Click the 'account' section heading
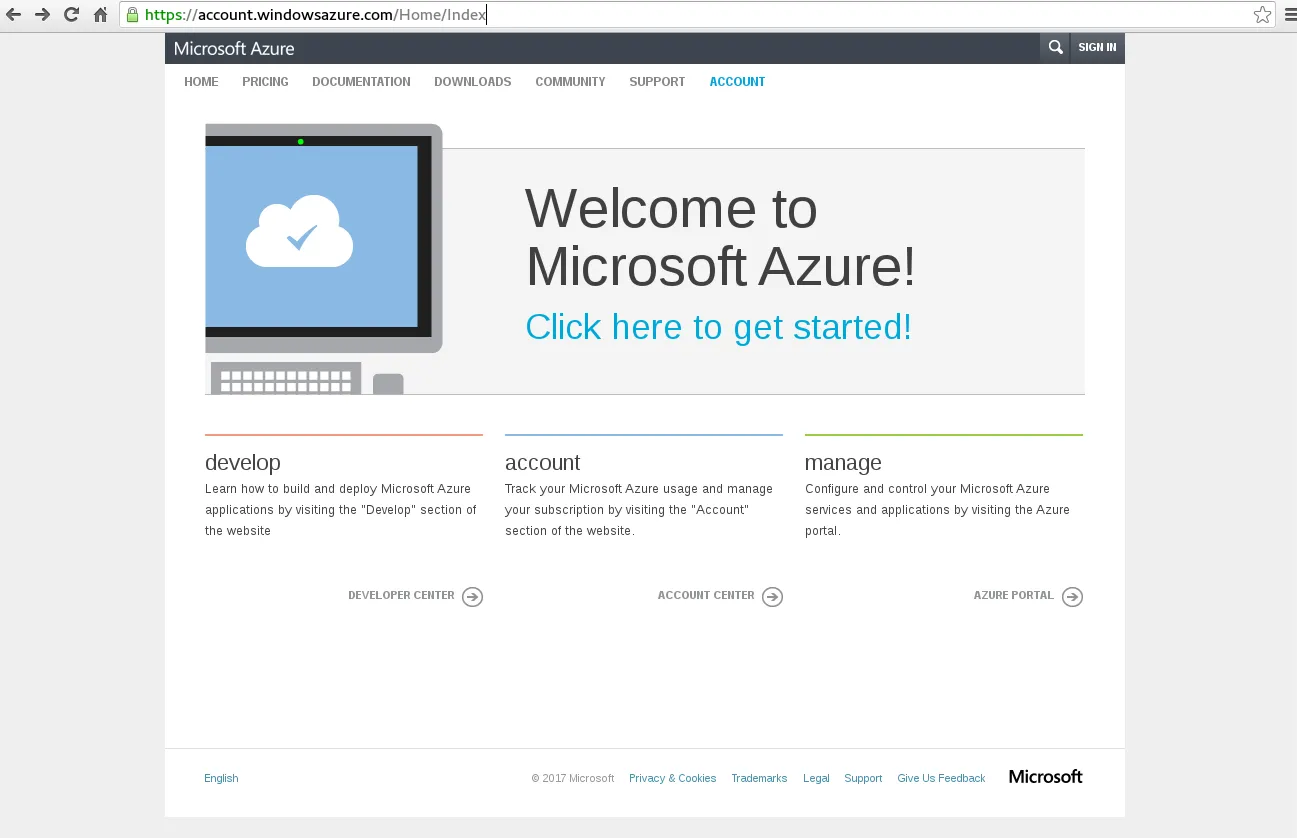The height and width of the screenshot is (838, 1297). (x=542, y=463)
